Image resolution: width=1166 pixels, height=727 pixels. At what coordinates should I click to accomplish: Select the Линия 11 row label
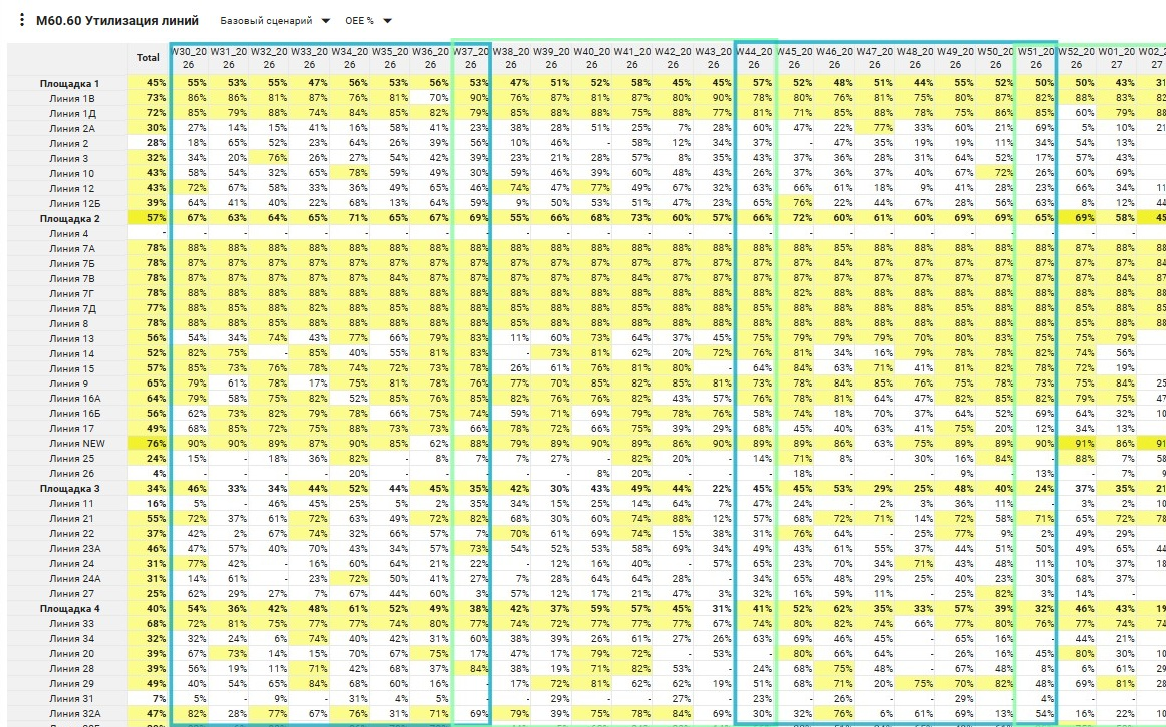point(71,503)
